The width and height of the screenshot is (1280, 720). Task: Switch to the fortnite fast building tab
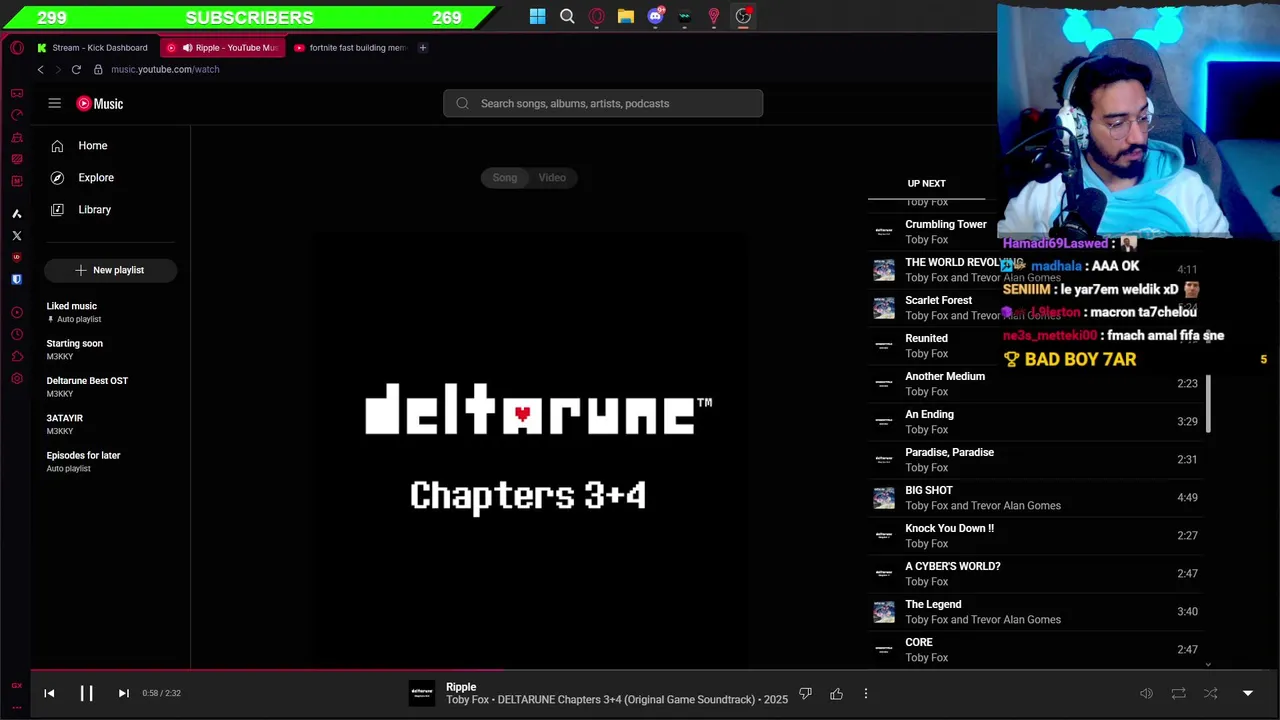pyautogui.click(x=350, y=48)
